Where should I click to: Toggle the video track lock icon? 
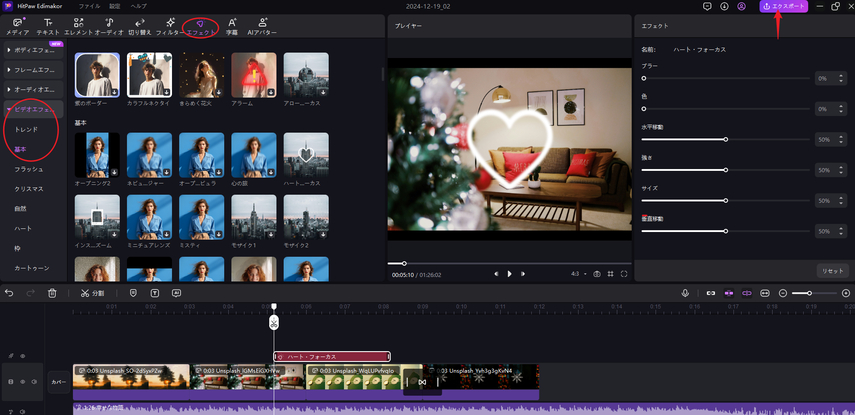point(10,382)
